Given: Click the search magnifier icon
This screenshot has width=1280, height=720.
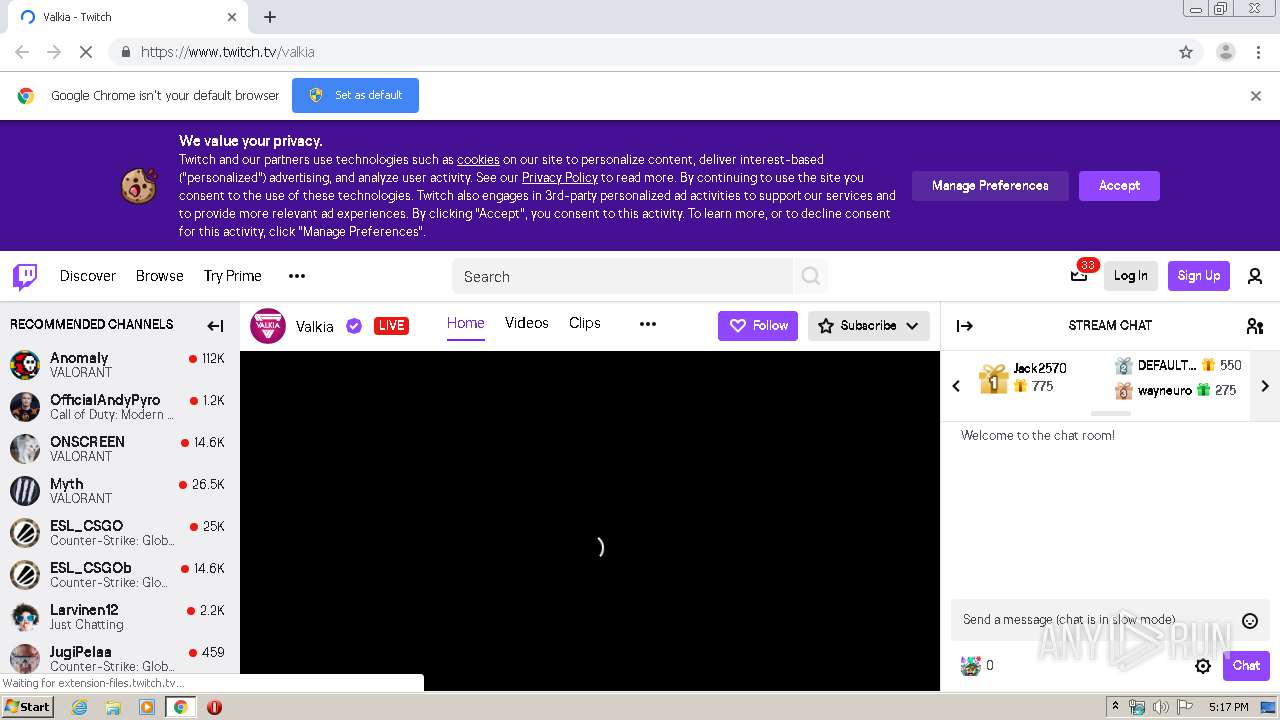Looking at the screenshot, I should [811, 276].
